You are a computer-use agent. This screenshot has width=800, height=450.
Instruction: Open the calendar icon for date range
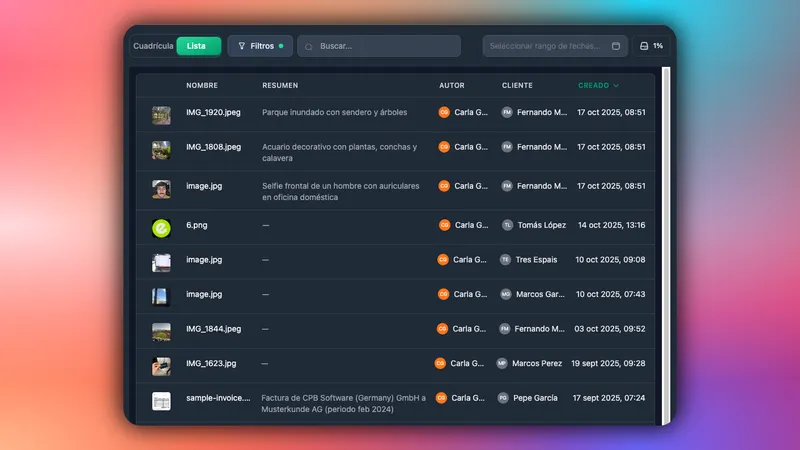tap(616, 46)
